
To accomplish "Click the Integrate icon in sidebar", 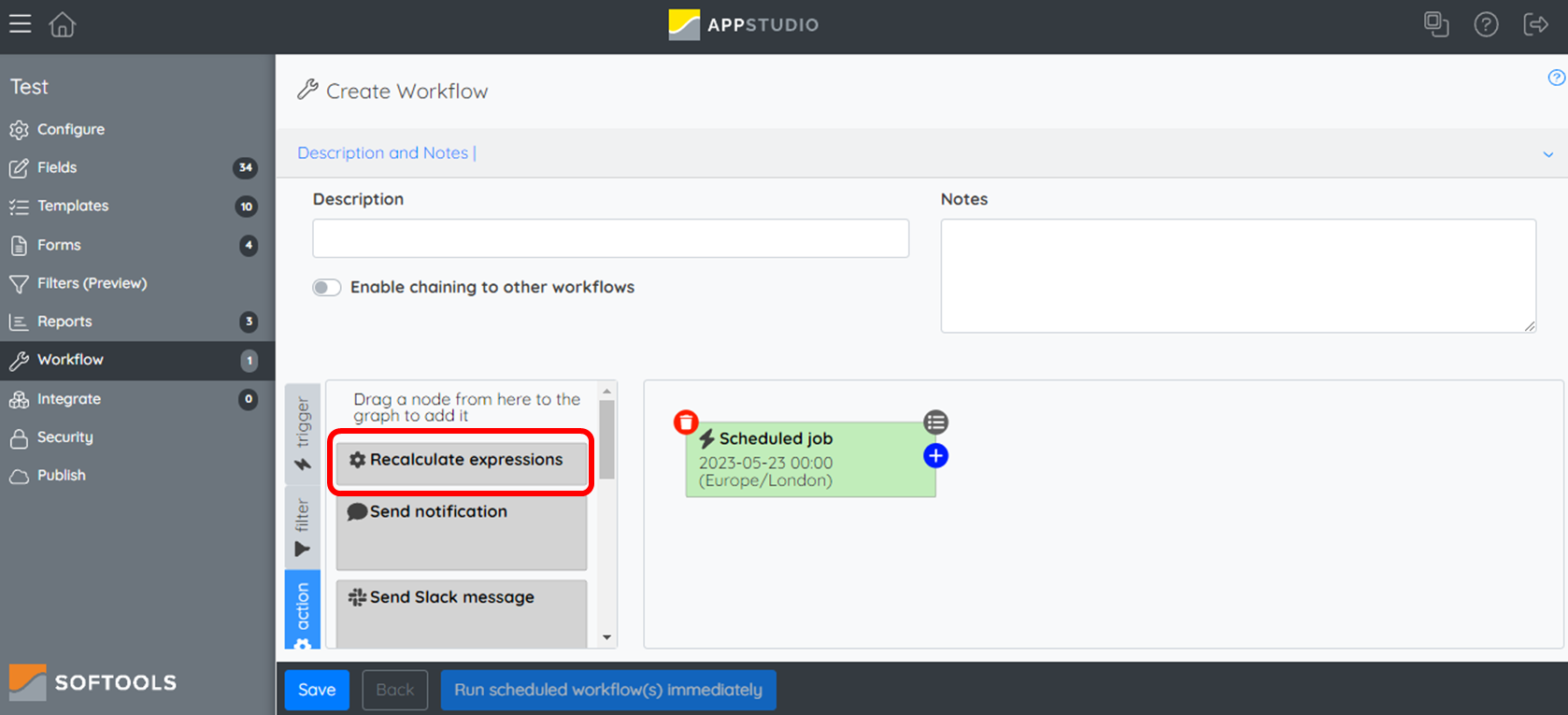I will (19, 400).
